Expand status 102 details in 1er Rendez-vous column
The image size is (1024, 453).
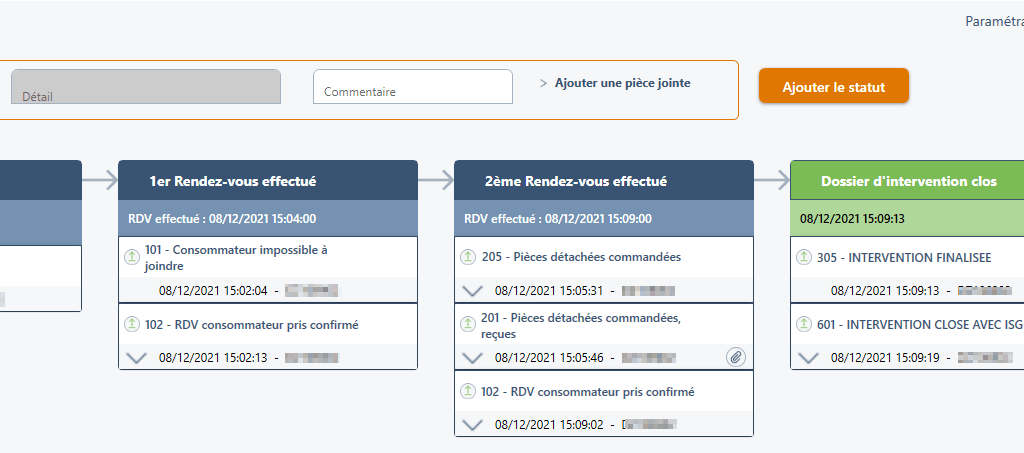[138, 358]
